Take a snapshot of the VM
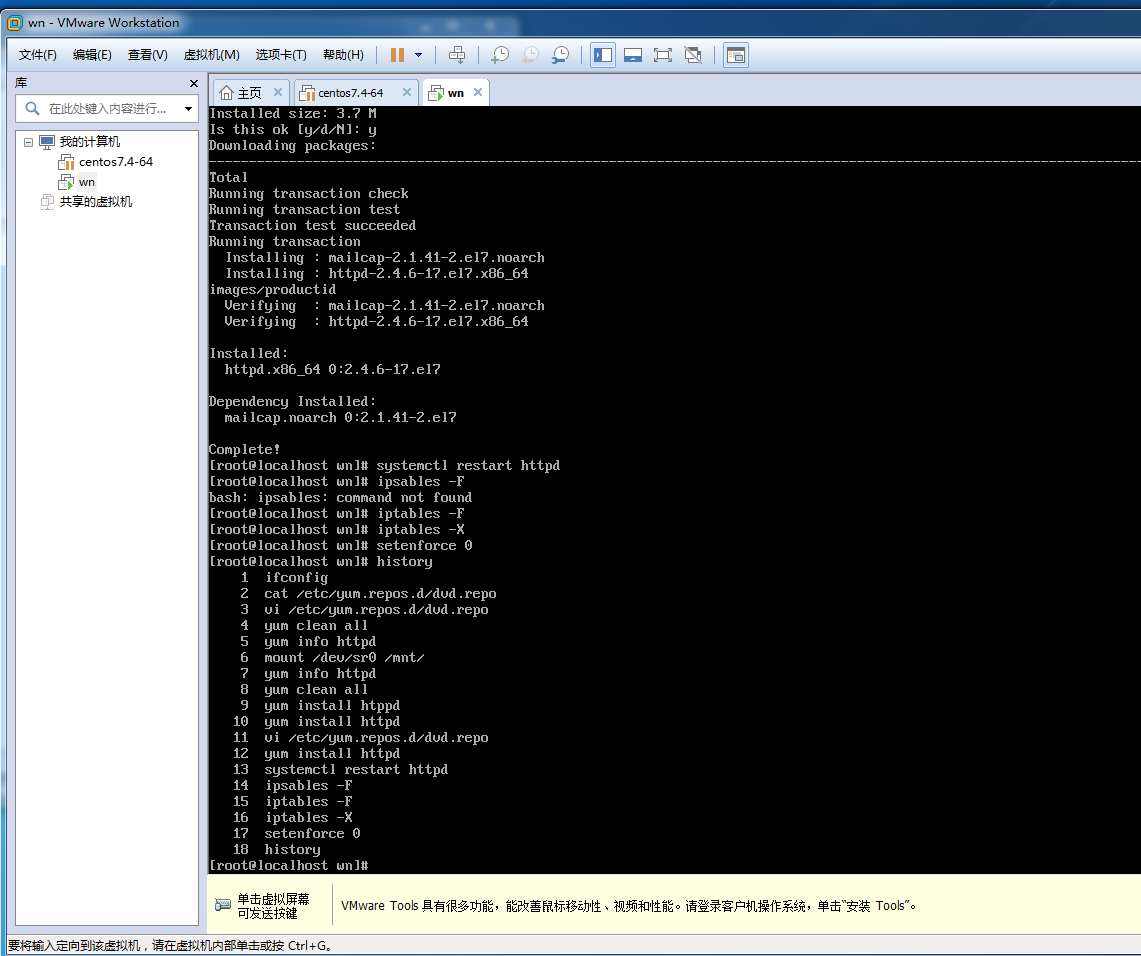 pos(500,55)
